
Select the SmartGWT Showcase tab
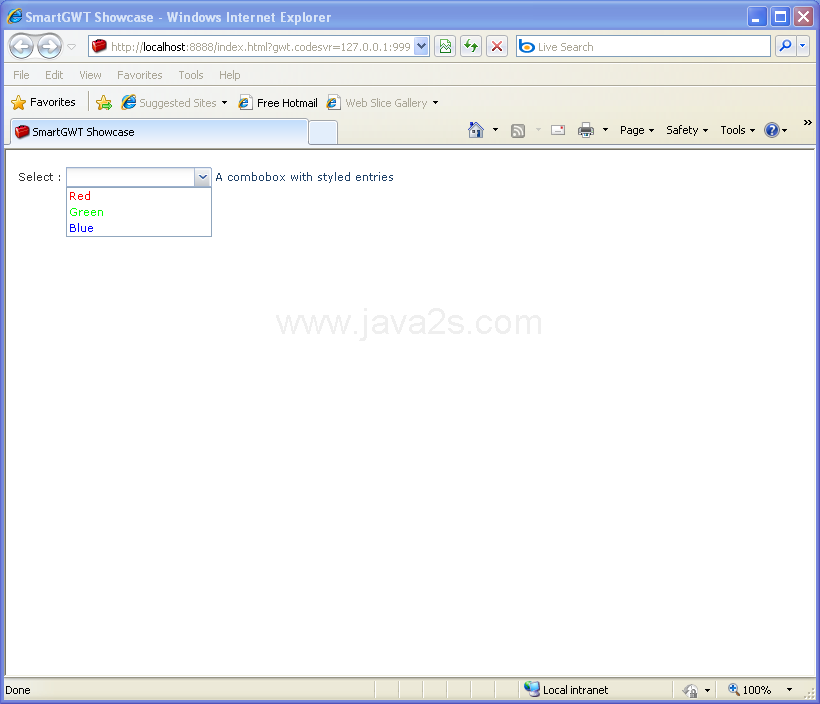tap(159, 132)
